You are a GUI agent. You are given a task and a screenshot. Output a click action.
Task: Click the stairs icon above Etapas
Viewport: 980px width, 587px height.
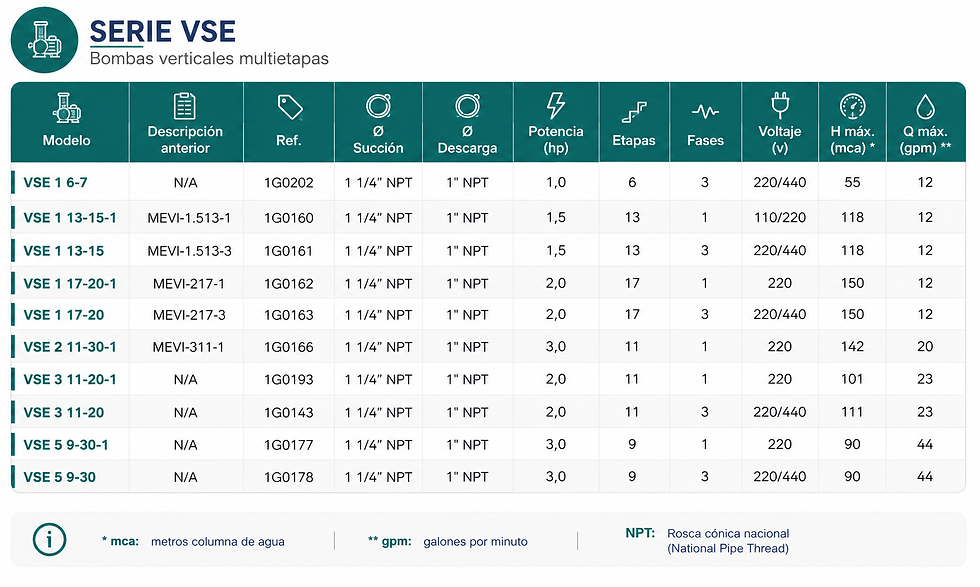coord(634,113)
